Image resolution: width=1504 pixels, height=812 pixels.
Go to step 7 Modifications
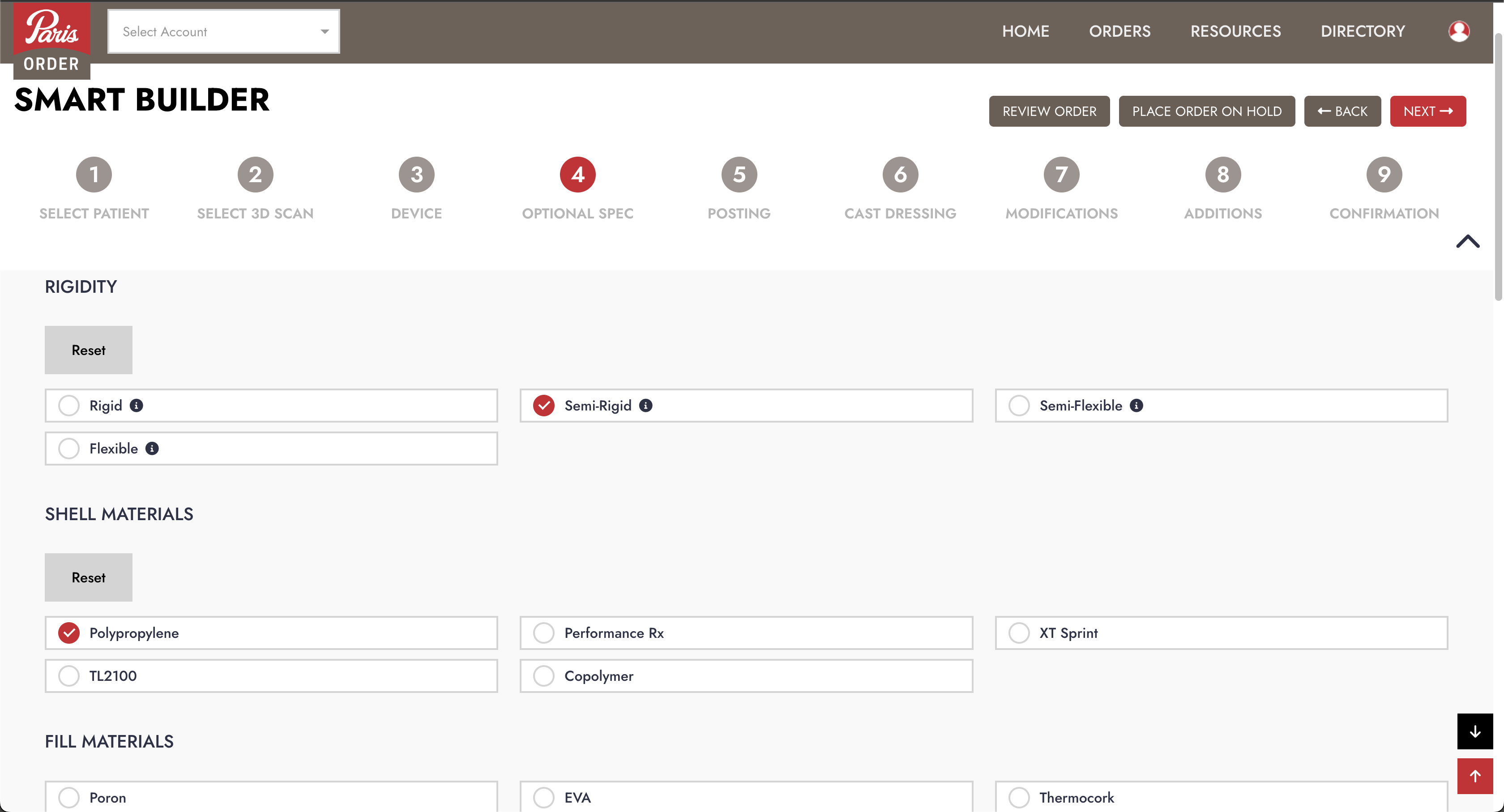[x=1061, y=188]
